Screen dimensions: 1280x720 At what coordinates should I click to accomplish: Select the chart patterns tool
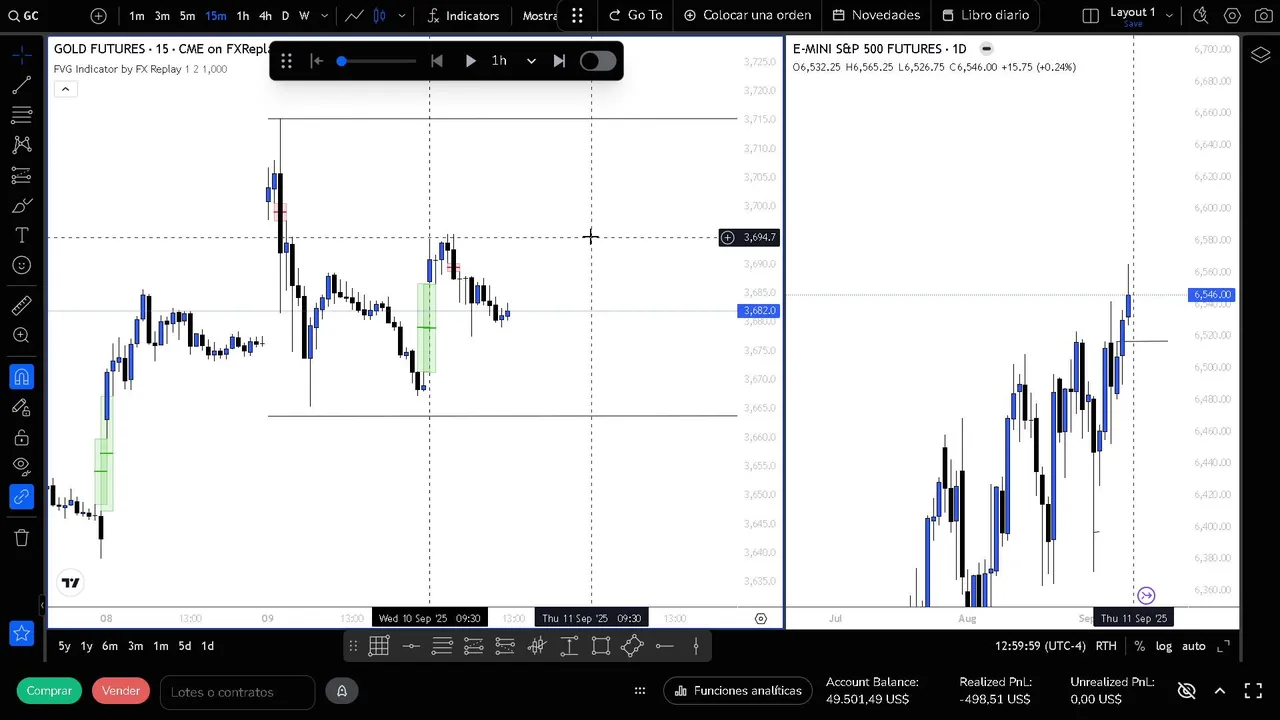pos(21,146)
